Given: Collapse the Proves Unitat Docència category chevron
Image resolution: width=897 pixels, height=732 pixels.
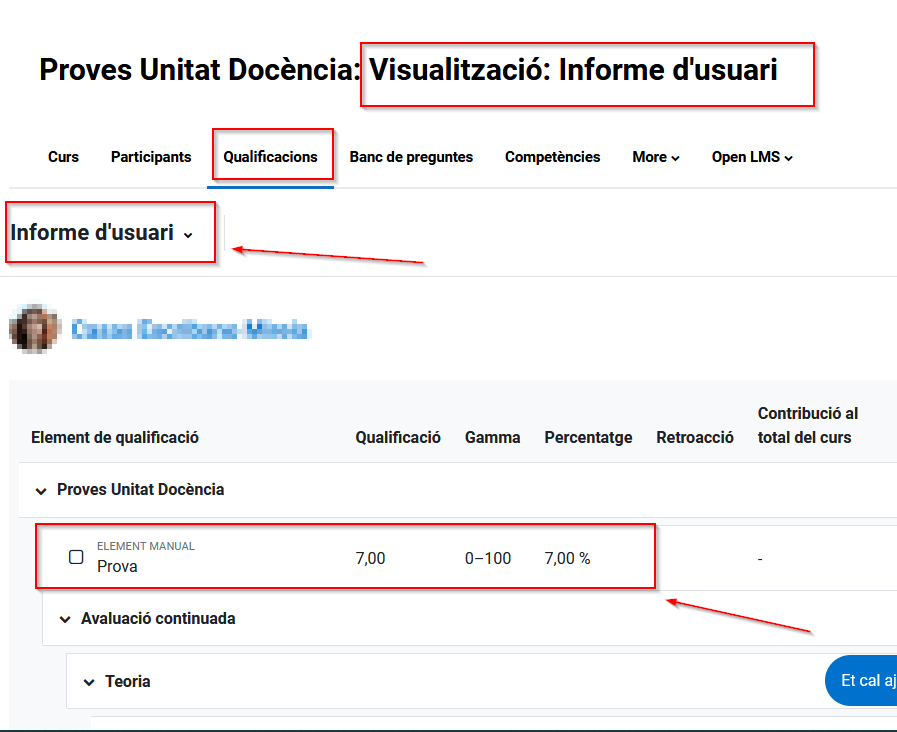Looking at the screenshot, I should [41, 491].
